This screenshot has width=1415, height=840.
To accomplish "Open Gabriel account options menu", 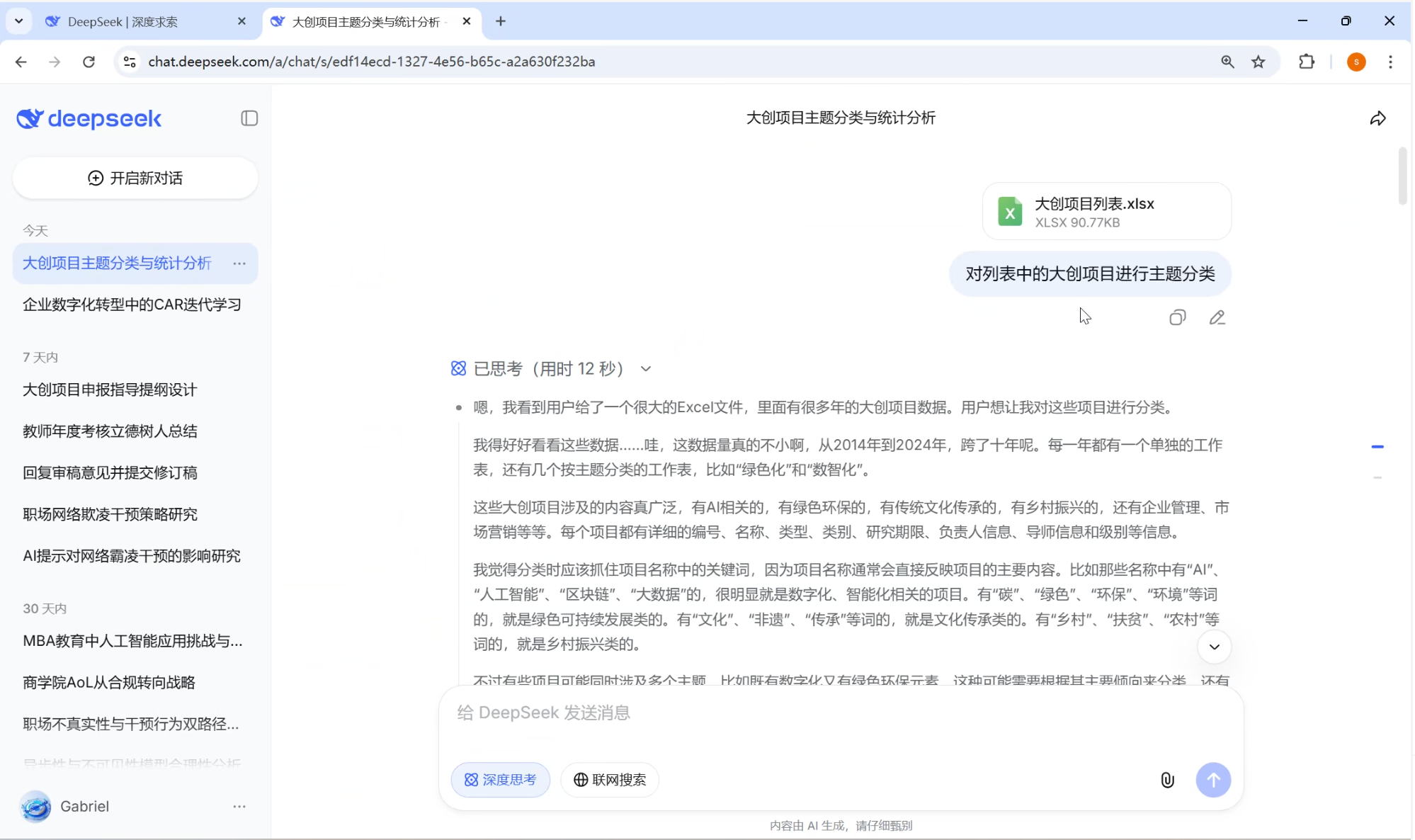I will pyautogui.click(x=239, y=806).
